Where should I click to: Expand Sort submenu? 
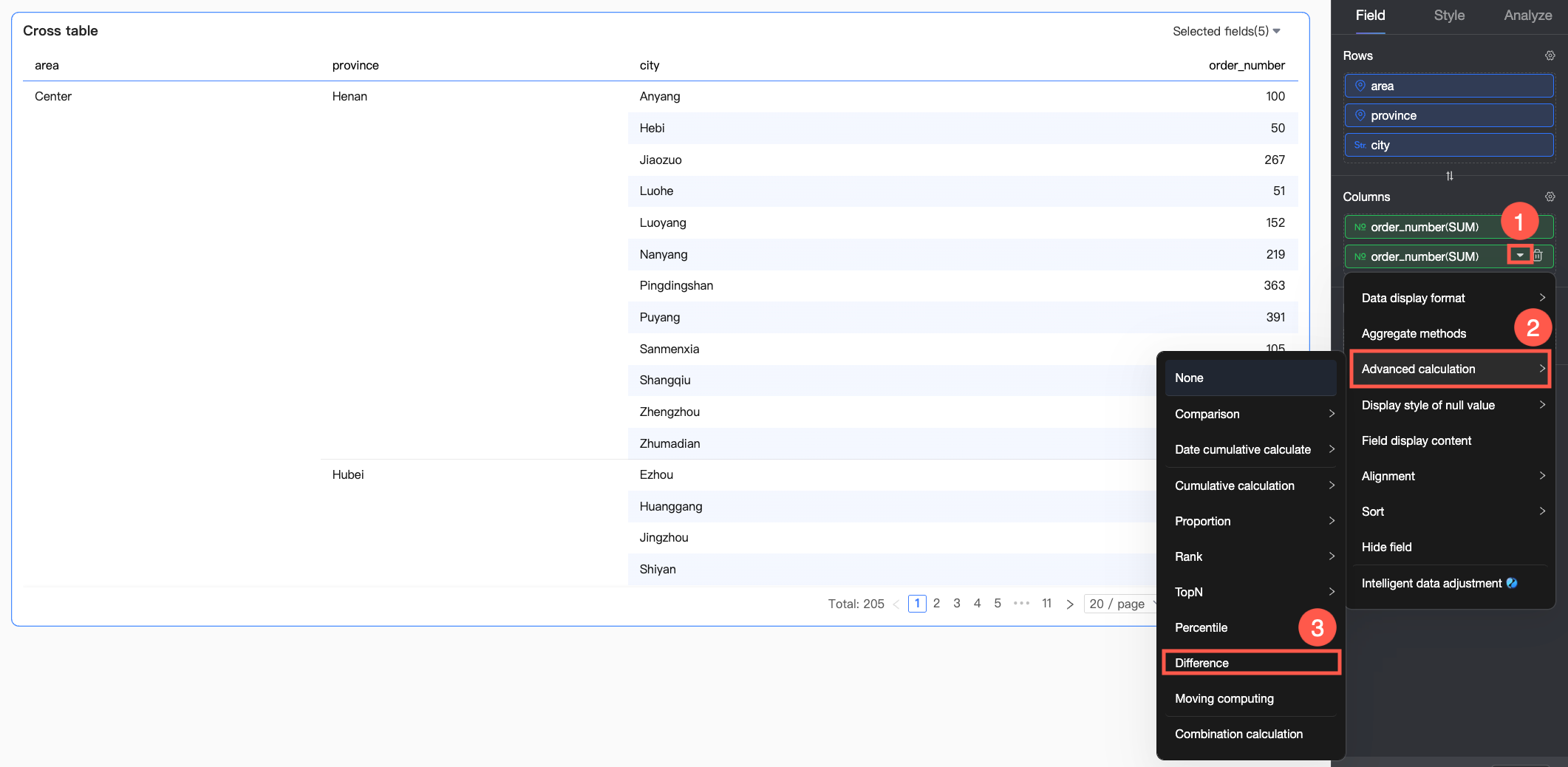click(1451, 511)
